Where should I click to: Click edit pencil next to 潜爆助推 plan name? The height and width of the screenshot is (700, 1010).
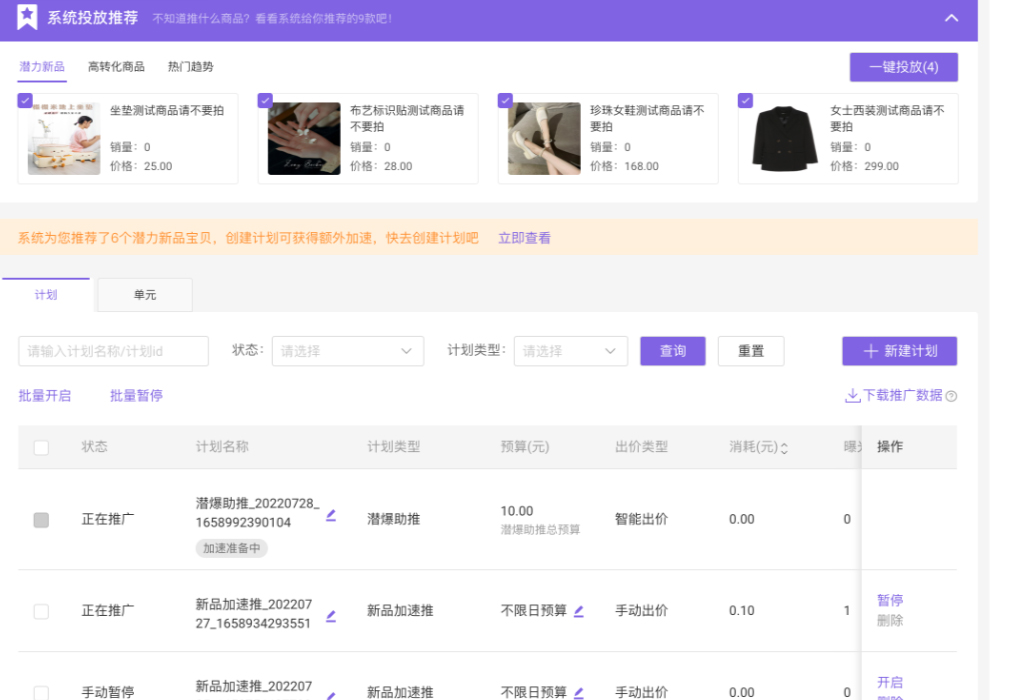(331, 515)
